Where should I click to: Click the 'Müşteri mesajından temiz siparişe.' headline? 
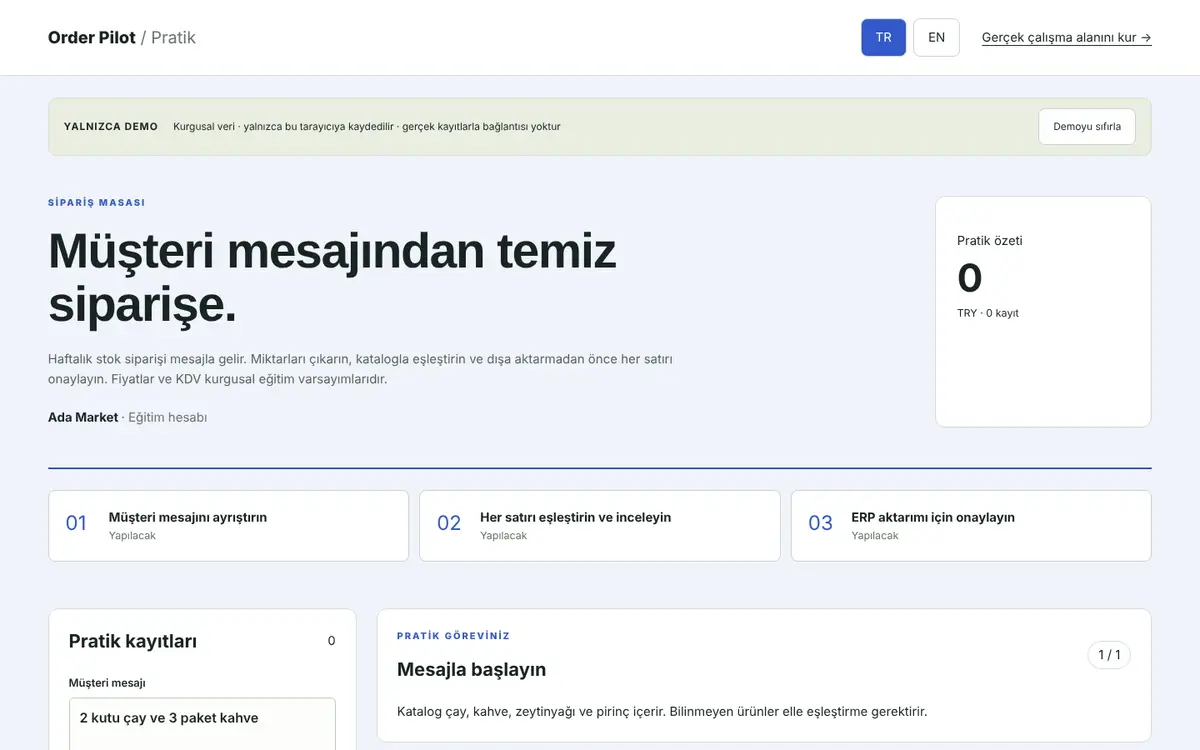click(x=332, y=278)
